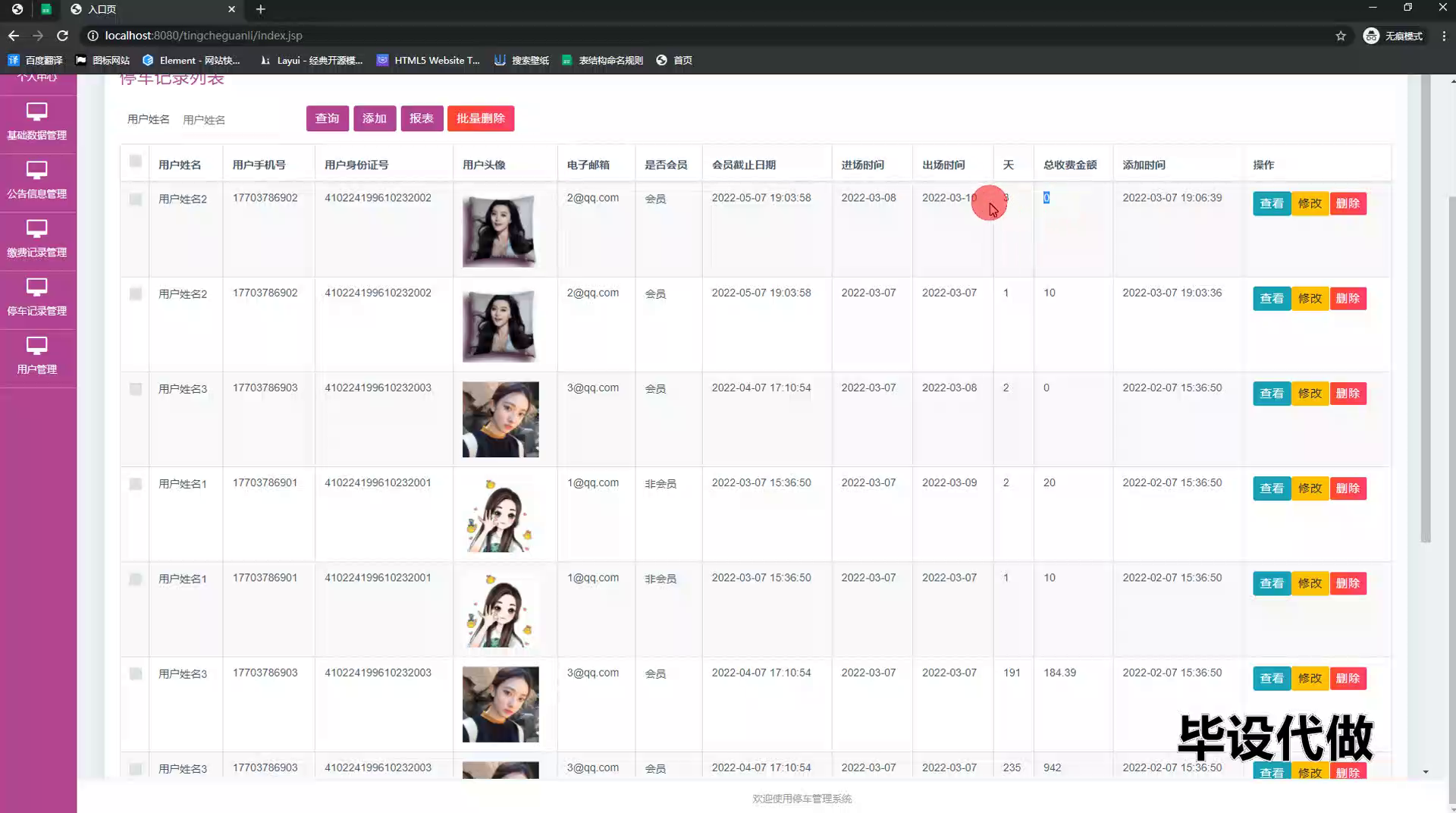The width and height of the screenshot is (1456, 813).
Task: Click the 2@qq.com email in first row
Action: click(592, 198)
